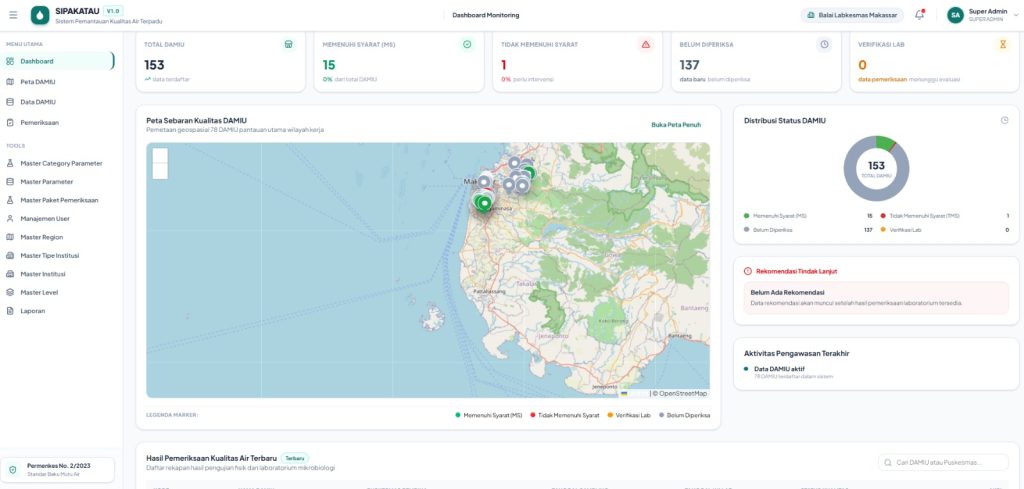
Task: Click the Permenkes No. 2/2023 card
Action: 57,469
